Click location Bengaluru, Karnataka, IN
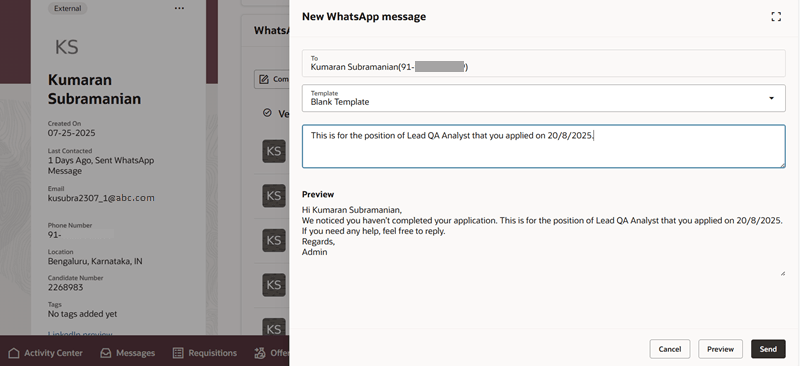The height and width of the screenshot is (366, 800). point(95,261)
